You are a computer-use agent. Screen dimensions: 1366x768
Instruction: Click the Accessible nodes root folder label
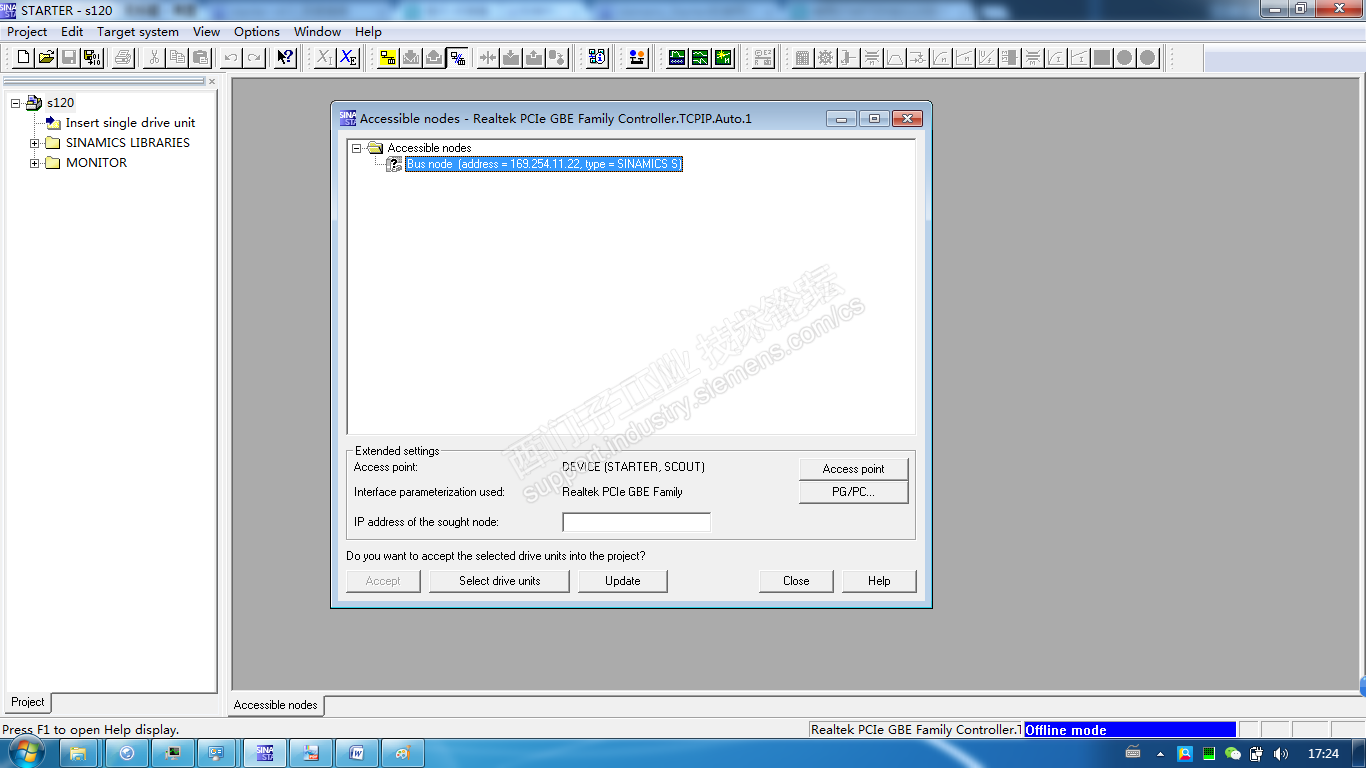pyautogui.click(x=429, y=148)
